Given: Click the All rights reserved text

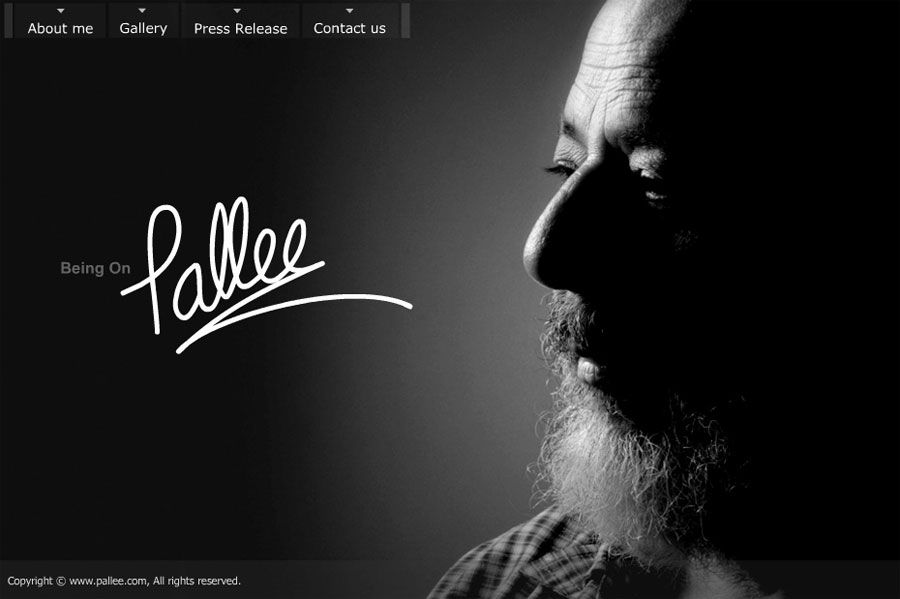Looking at the screenshot, I should 196,581.
